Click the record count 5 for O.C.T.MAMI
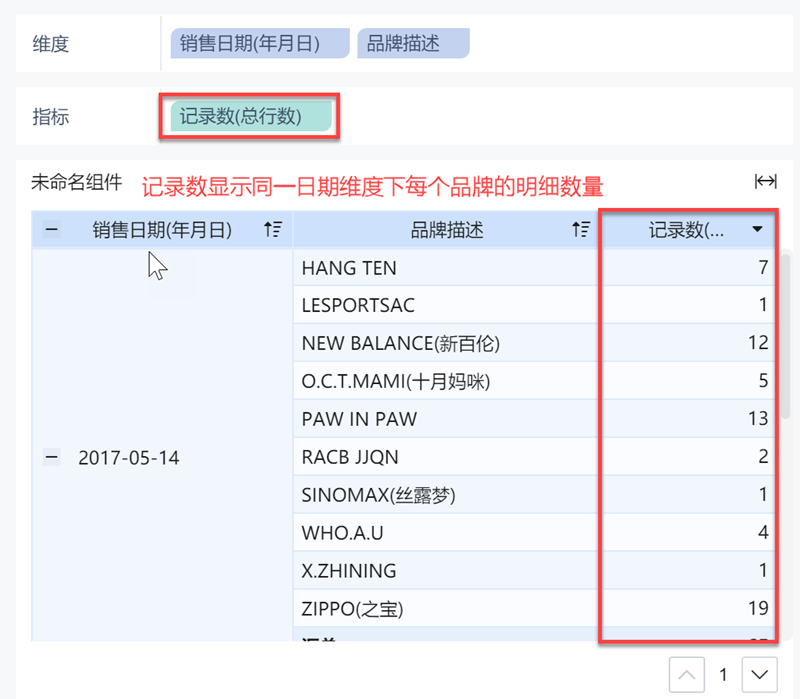Image resolution: width=800 pixels, height=699 pixels. click(x=763, y=381)
